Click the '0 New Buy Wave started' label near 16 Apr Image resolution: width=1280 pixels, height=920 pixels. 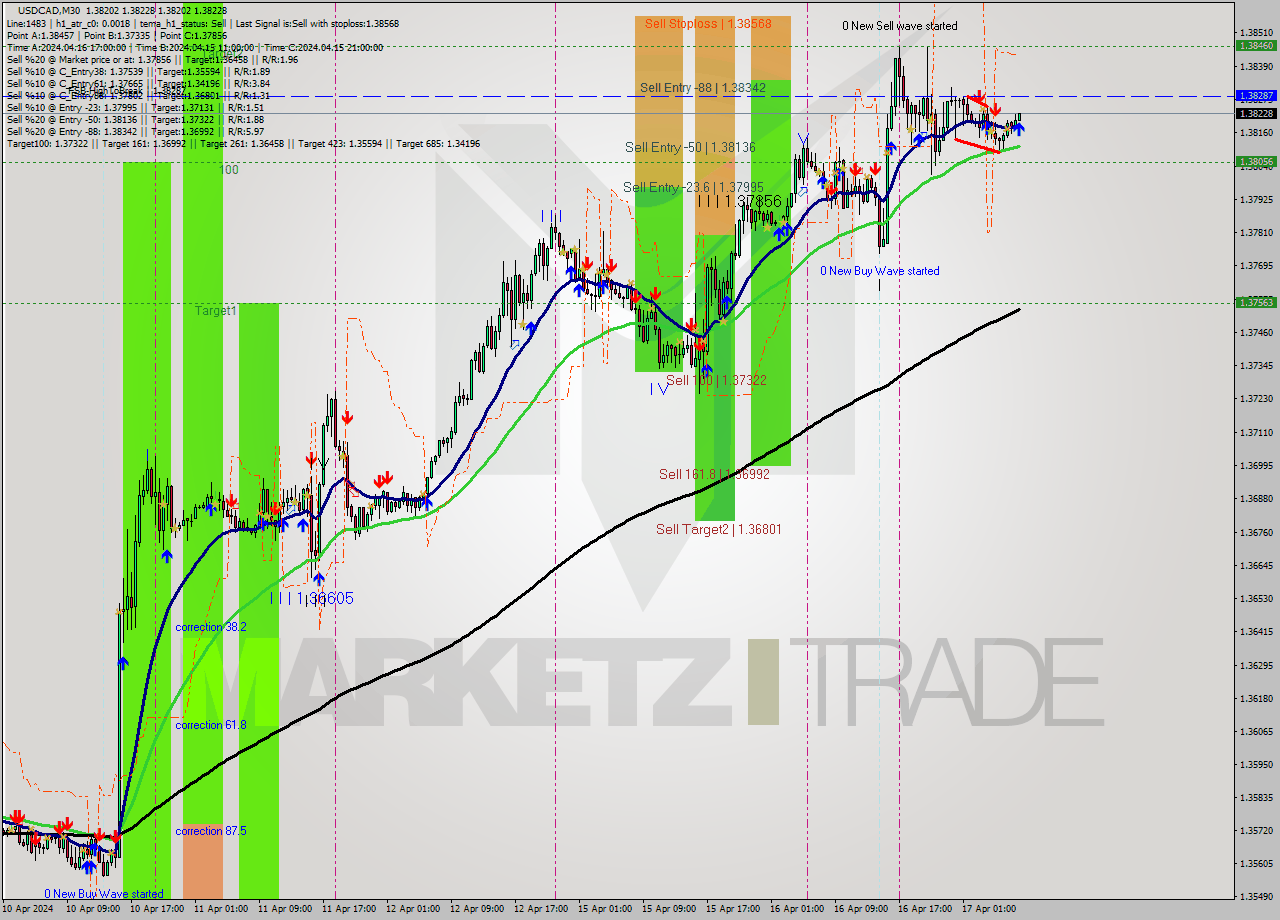[x=880, y=271]
